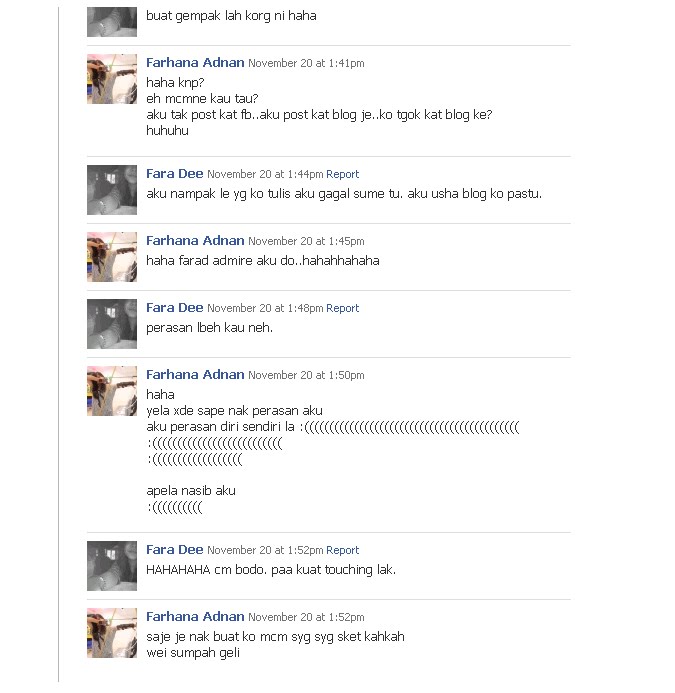
Task: Report the 'perasan lbeh kau neh' comment
Action: pyautogui.click(x=343, y=308)
